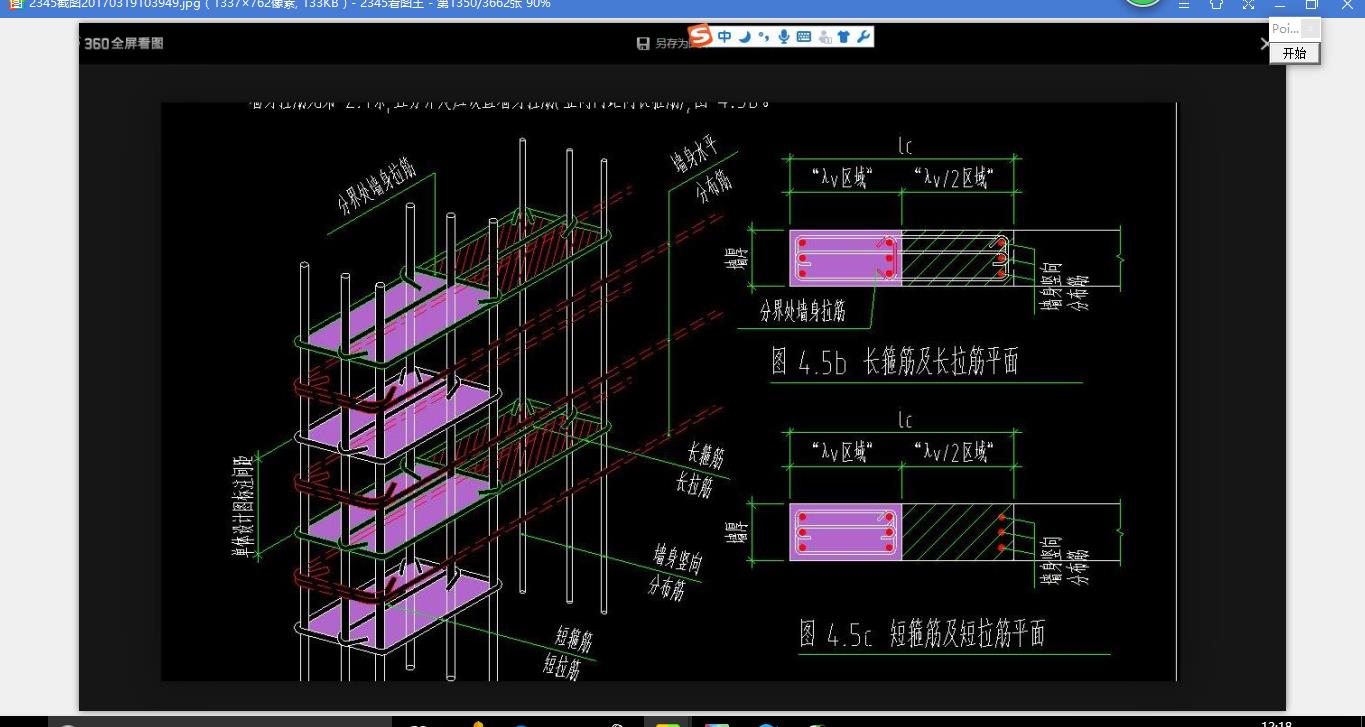Click the 短箍筋 label in the drawing
The height and width of the screenshot is (727, 1365).
tap(574, 638)
